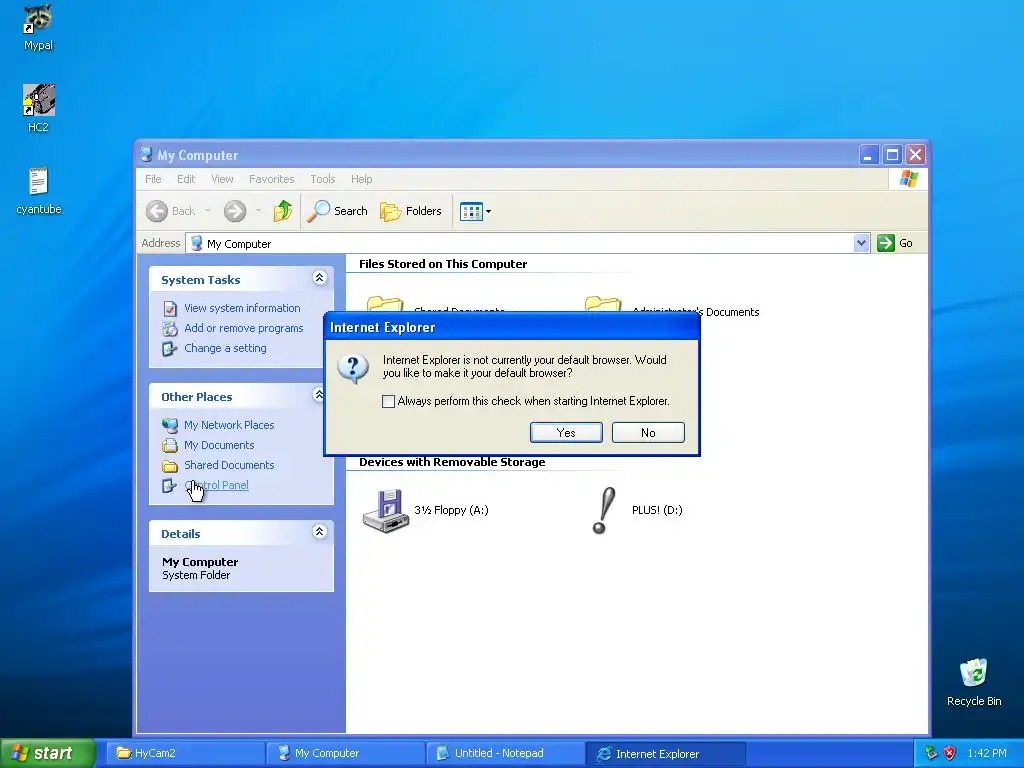Collapse the System Tasks panel

tap(319, 278)
